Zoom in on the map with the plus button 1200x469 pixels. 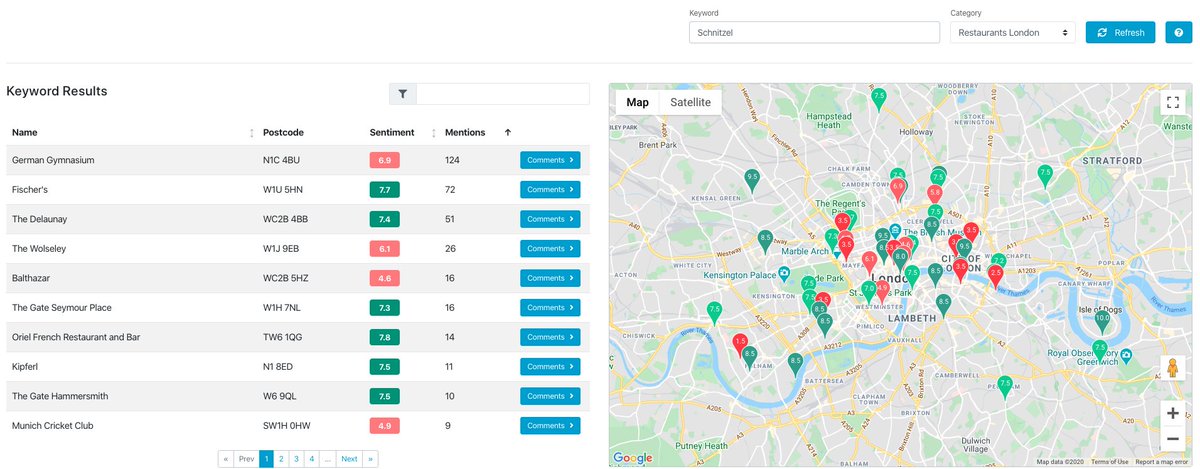click(x=1173, y=412)
